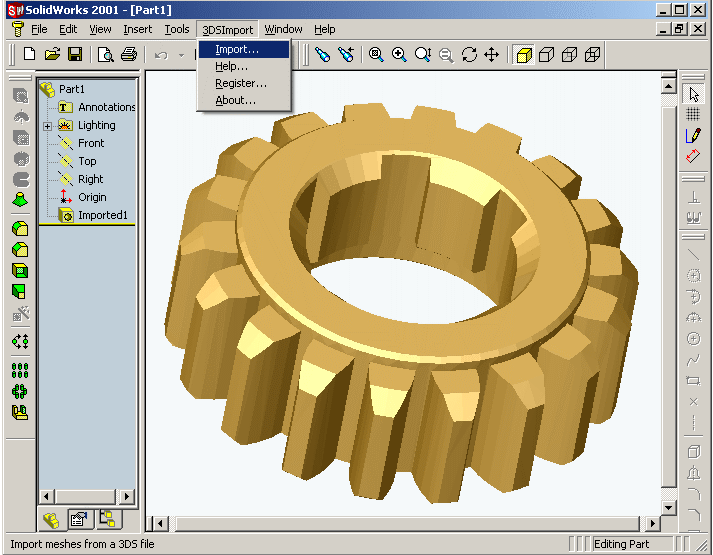The image size is (713, 555).
Task: Choose Help... in the 3DSImport dropdown
Action: click(x=244, y=66)
